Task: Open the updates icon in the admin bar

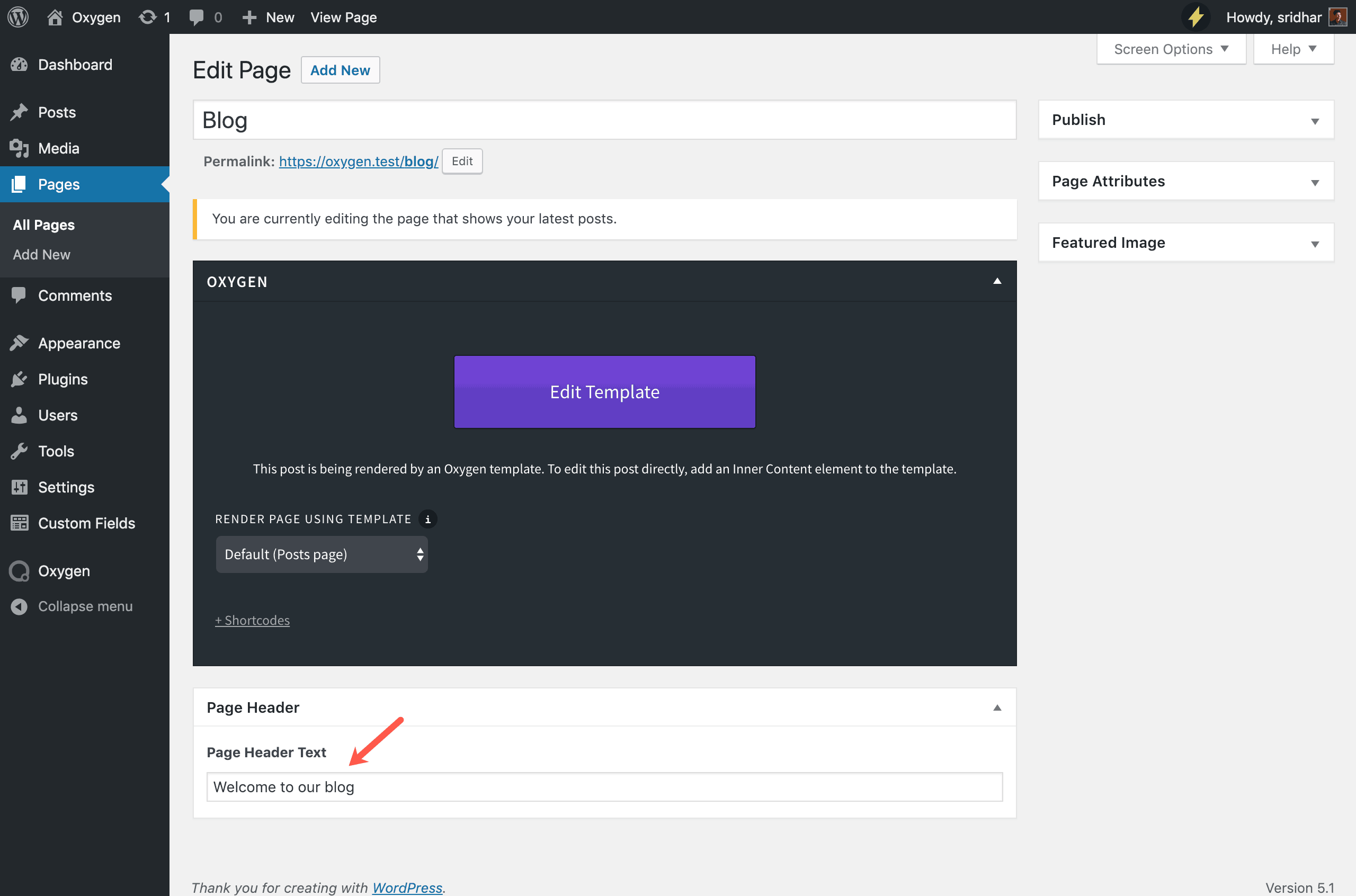Action: pyautogui.click(x=147, y=17)
